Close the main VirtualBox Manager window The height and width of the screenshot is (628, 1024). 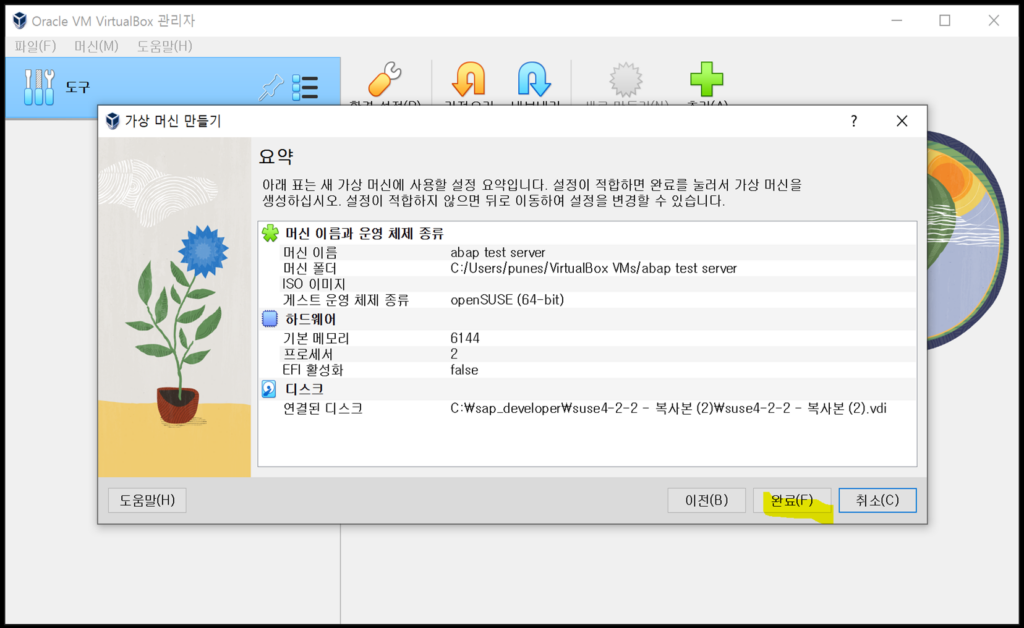(993, 21)
